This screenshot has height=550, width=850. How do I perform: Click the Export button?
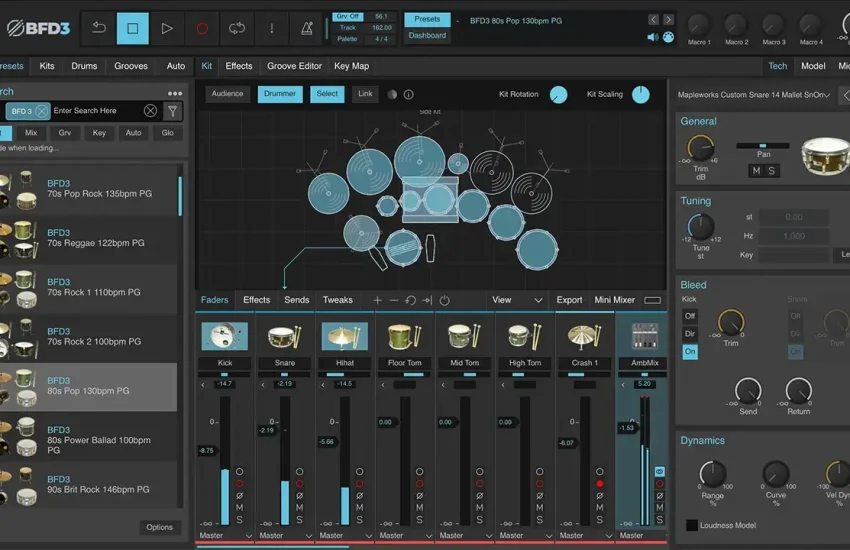569,300
